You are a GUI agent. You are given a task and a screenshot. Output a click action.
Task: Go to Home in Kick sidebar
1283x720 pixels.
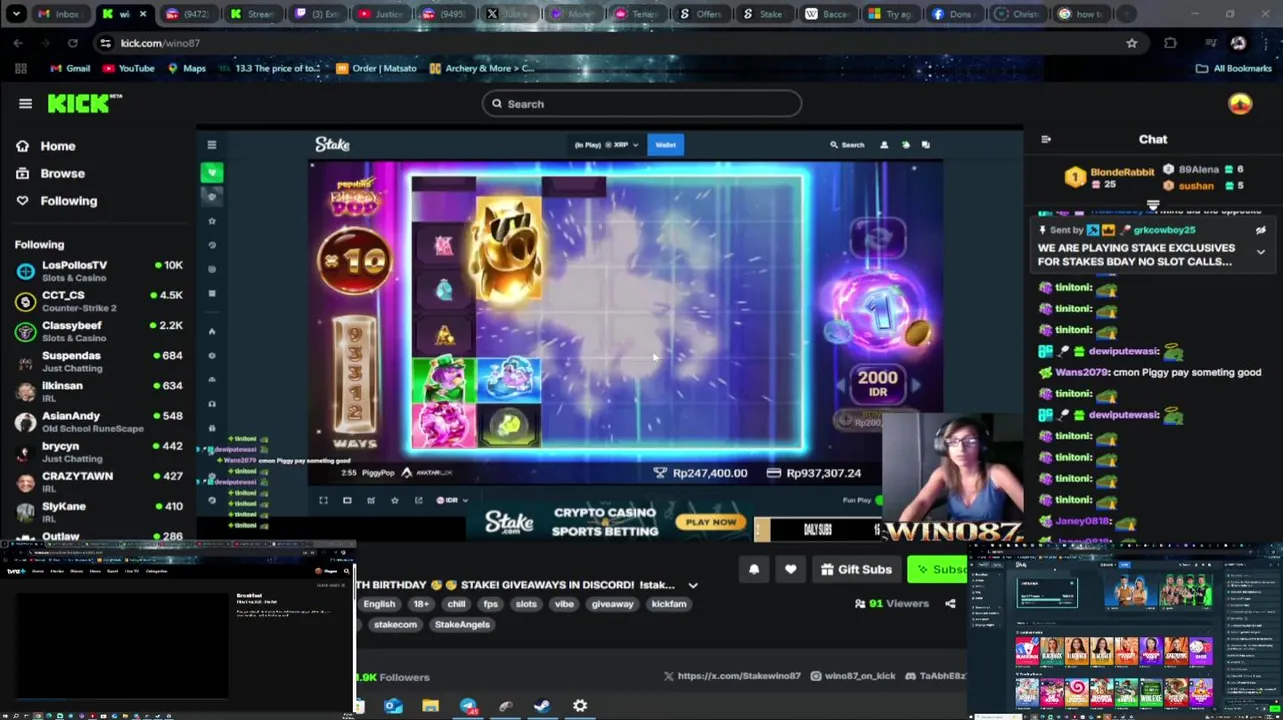(58, 146)
